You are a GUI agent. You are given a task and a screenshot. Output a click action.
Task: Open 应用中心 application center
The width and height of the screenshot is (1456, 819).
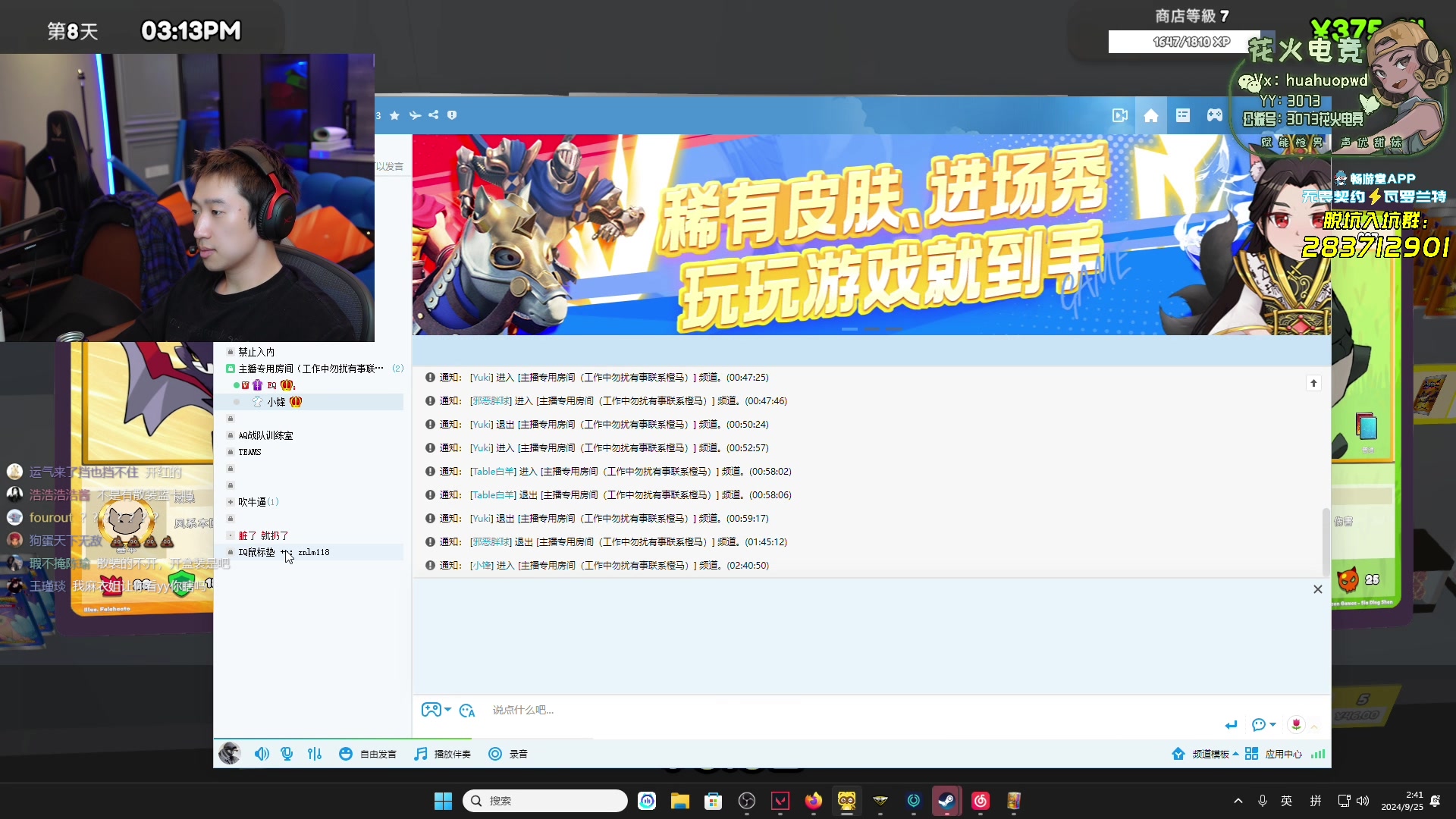click(x=1273, y=754)
